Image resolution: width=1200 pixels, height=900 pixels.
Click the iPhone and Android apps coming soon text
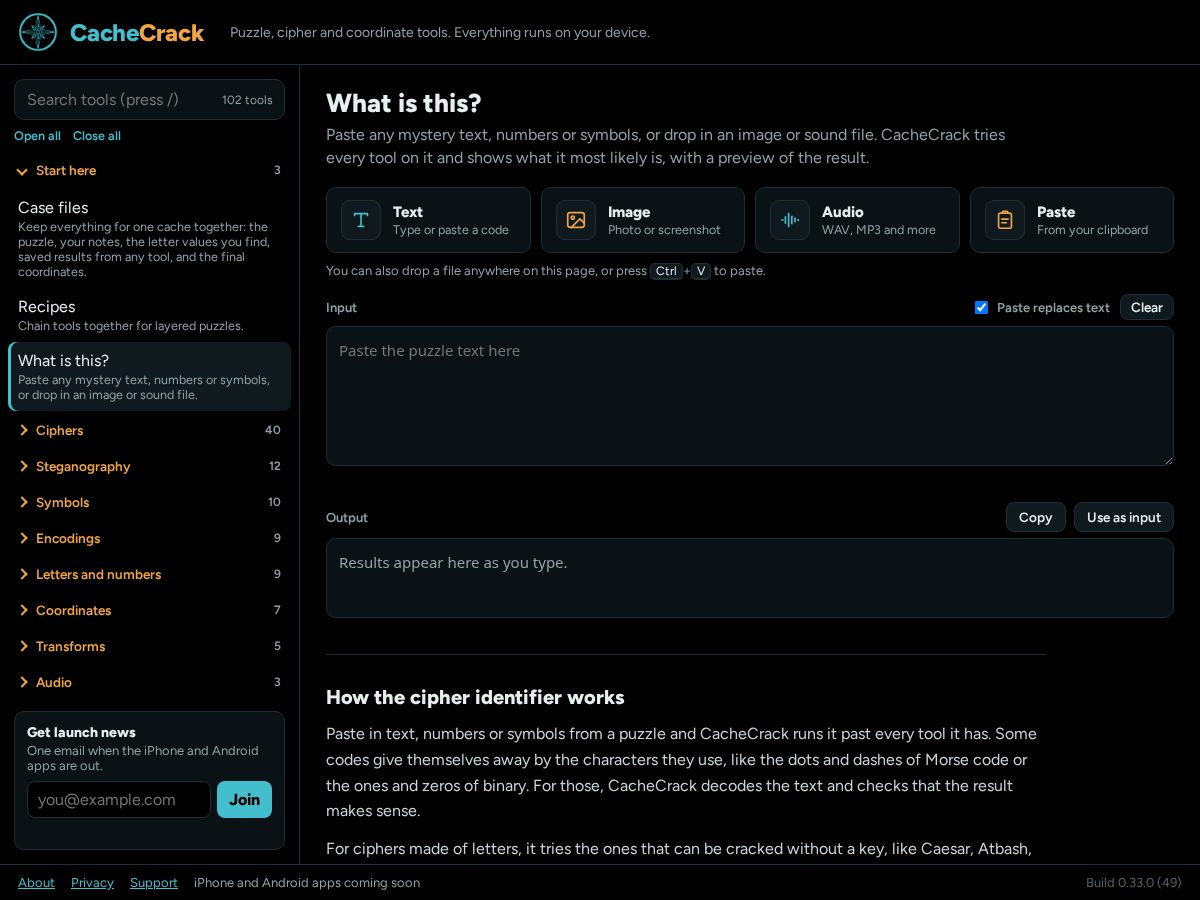click(307, 883)
